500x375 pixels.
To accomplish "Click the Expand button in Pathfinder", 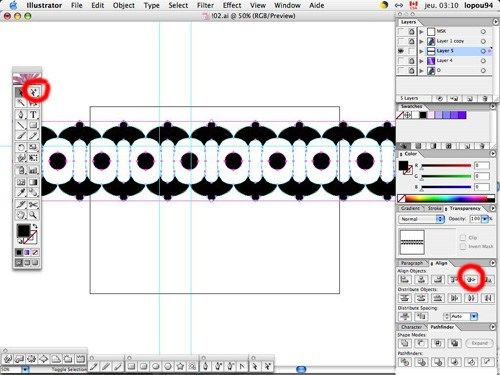I will pos(479,343).
